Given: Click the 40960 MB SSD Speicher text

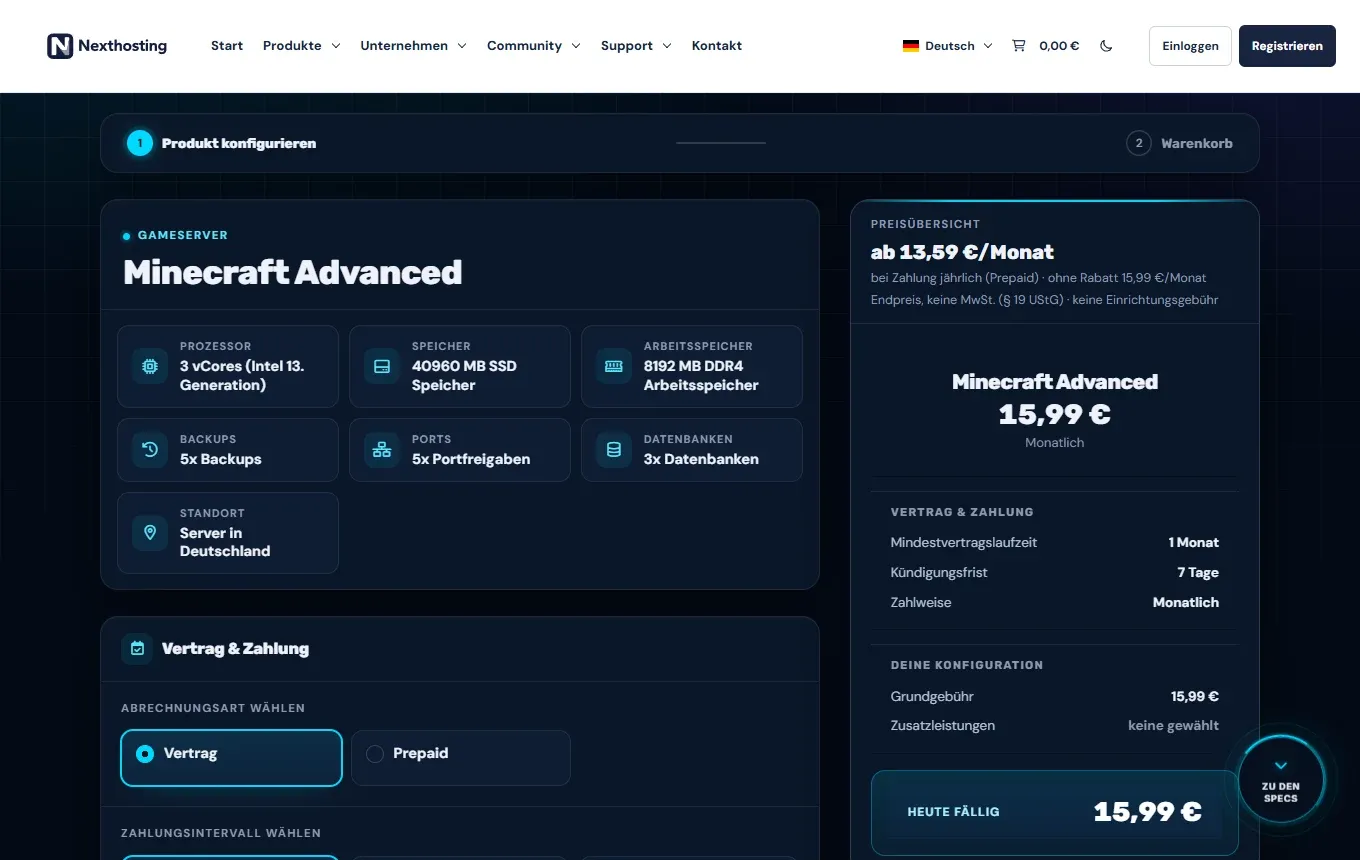Looking at the screenshot, I should click(x=464, y=376).
